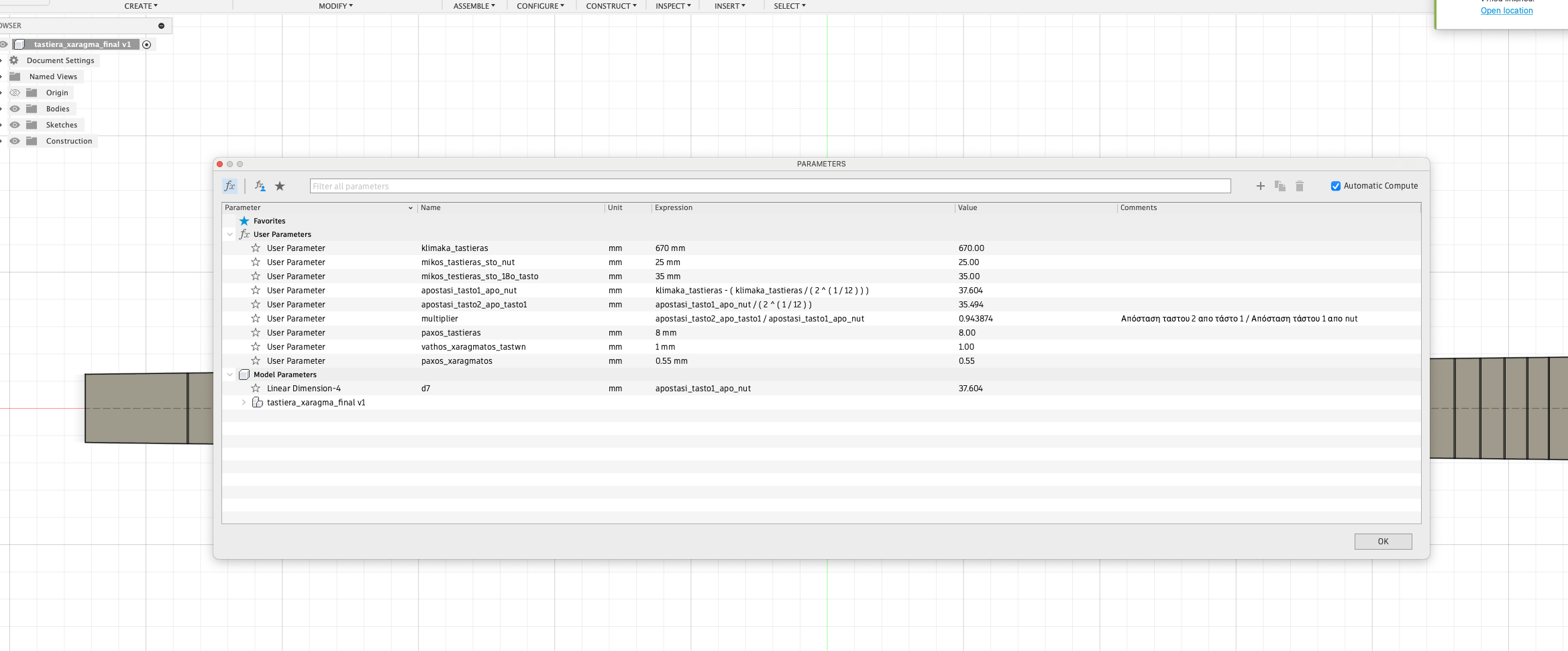This screenshot has width=1568, height=651.
Task: Click the user parameters filter icon
Action: coord(260,186)
